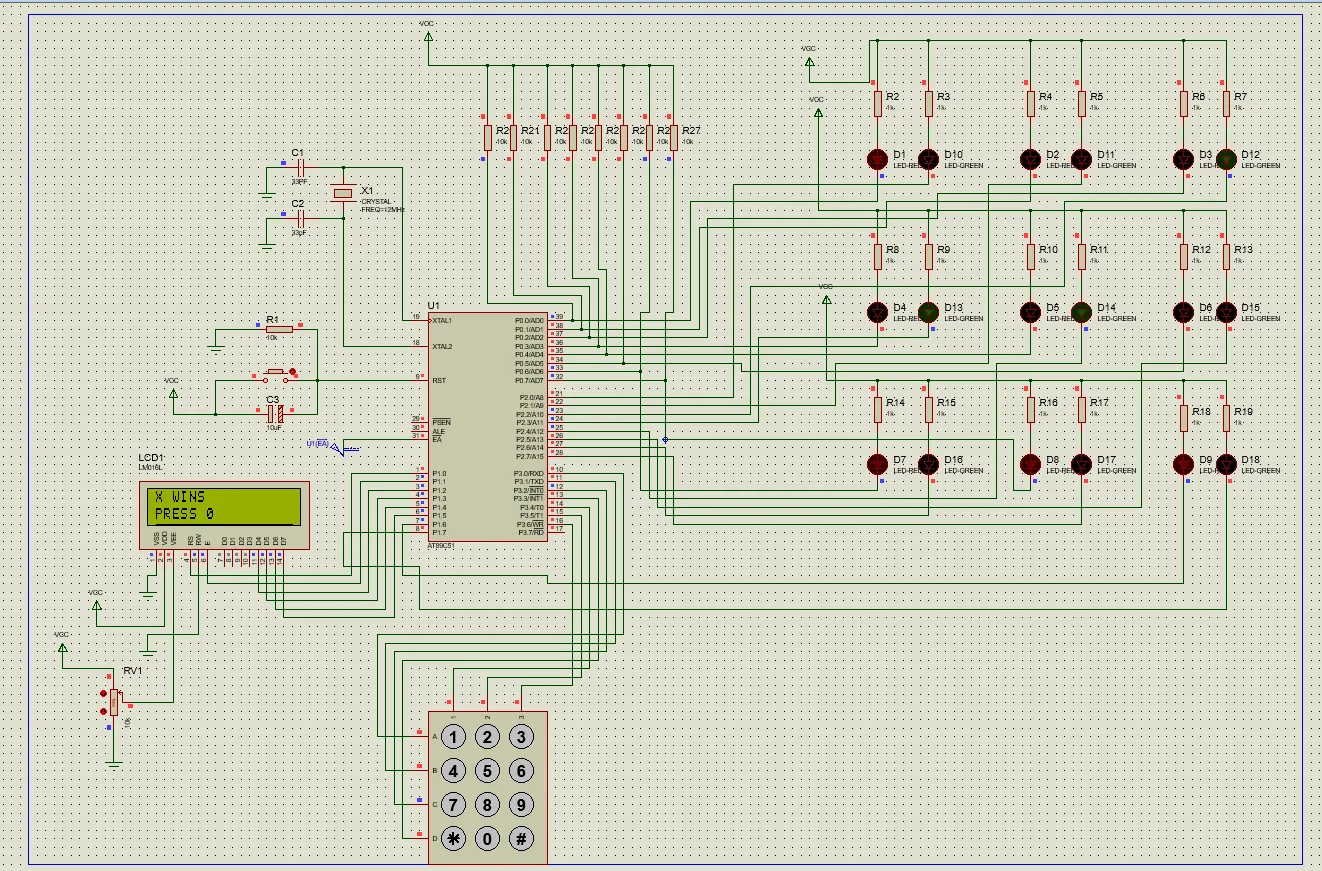Select green LED D13
This screenshot has width=1322, height=871.
tap(929, 312)
